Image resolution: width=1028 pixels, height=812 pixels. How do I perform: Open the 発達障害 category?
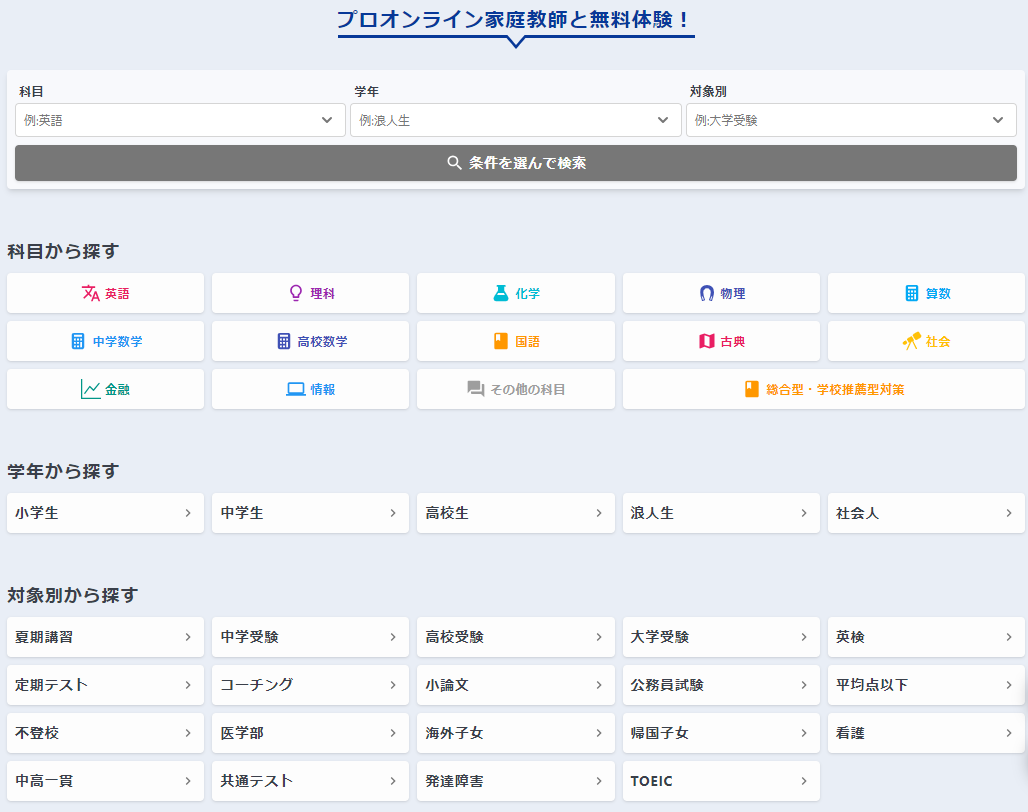515,781
